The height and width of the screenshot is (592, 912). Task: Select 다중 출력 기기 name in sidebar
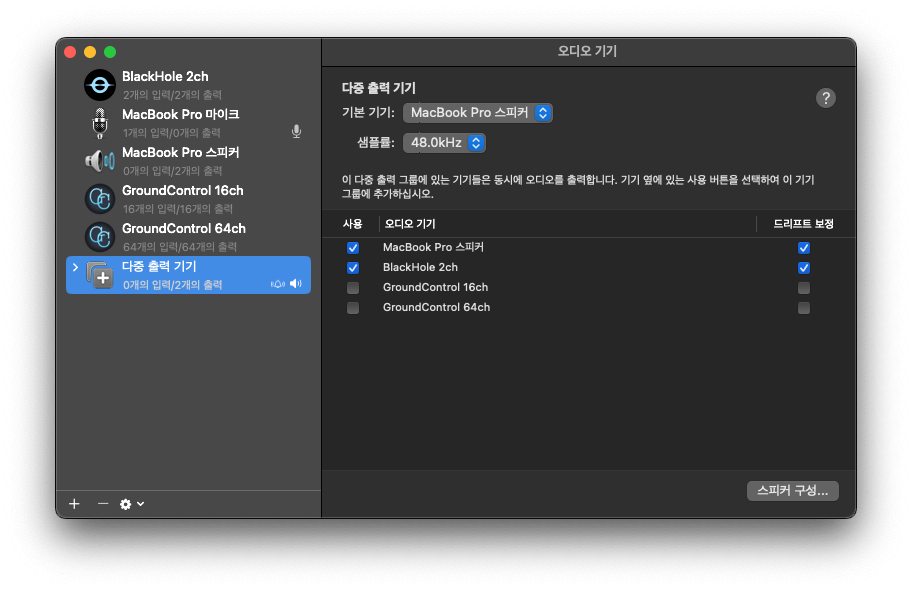click(159, 266)
